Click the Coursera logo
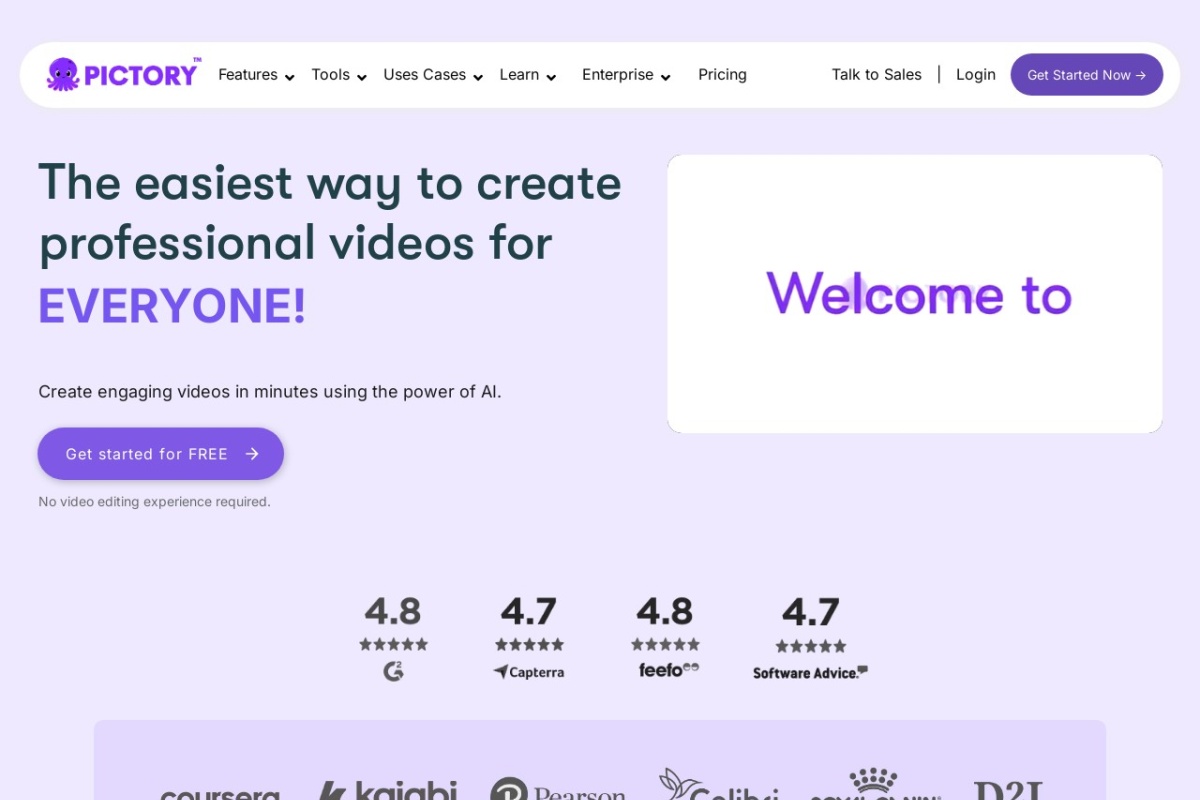 coord(220,792)
